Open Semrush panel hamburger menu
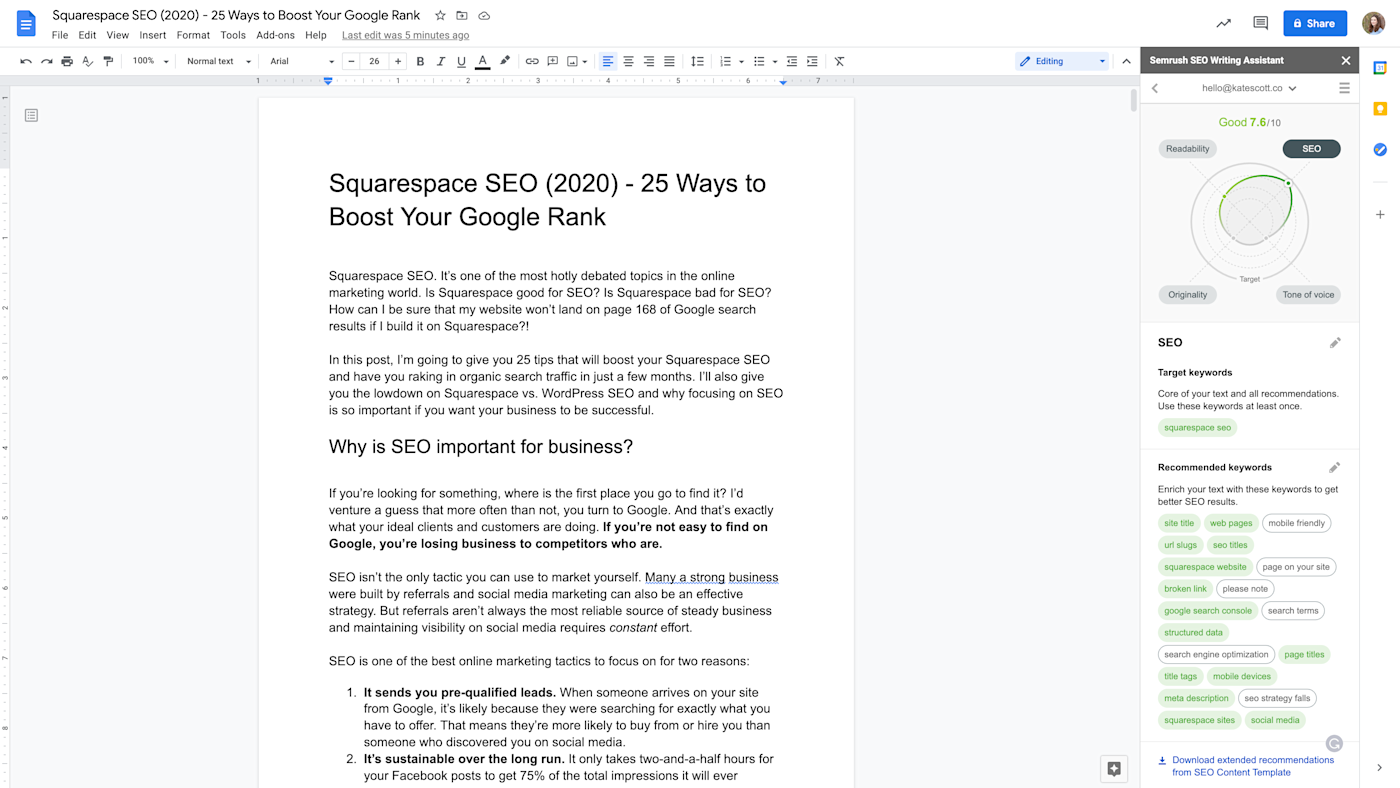This screenshot has height=788, width=1400. (1344, 88)
